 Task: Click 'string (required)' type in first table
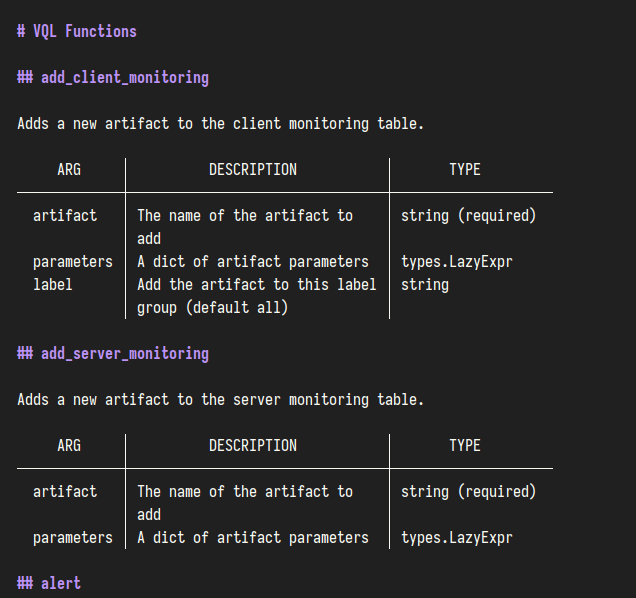(468, 215)
